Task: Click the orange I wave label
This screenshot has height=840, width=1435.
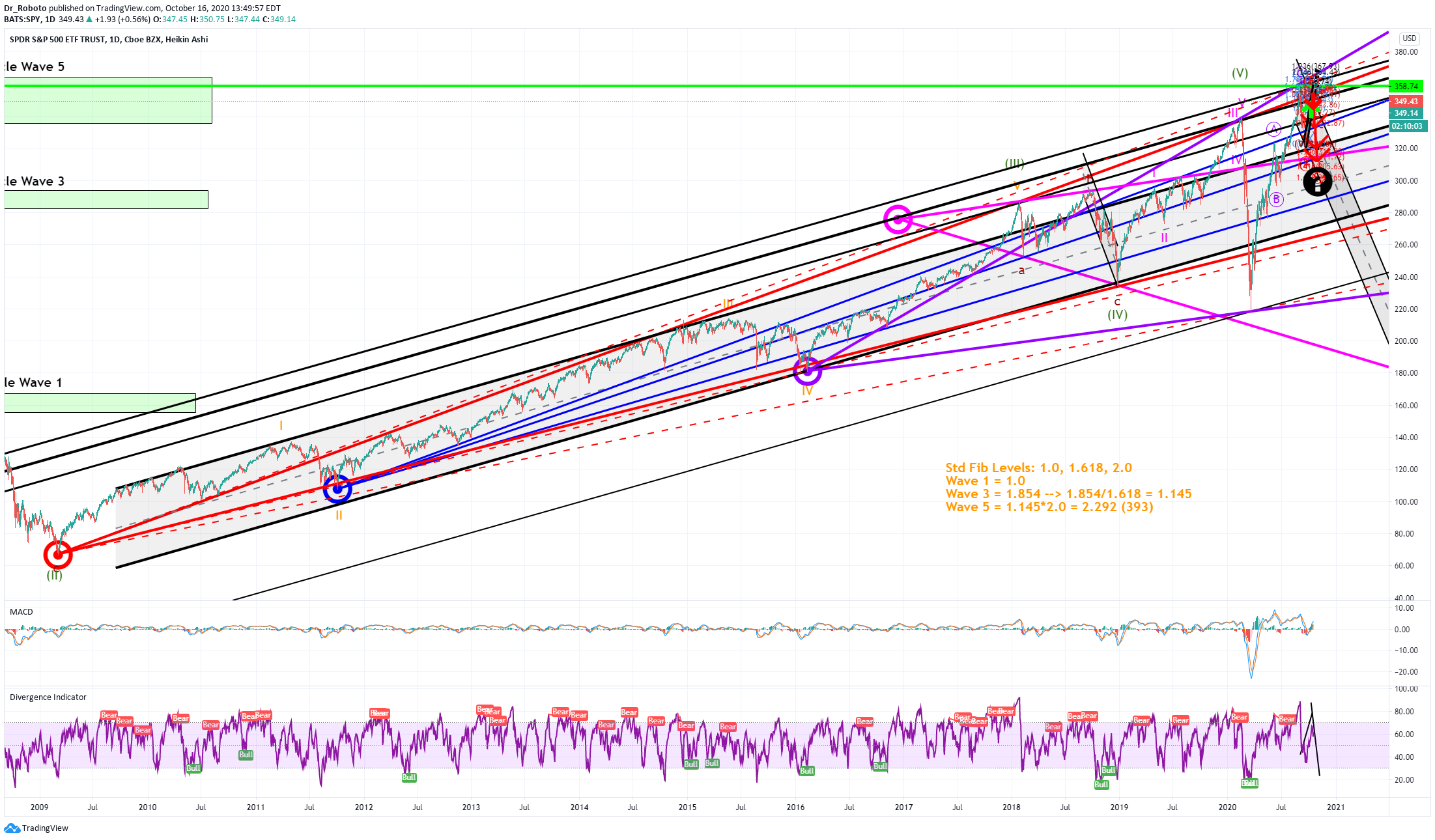Action: 281,425
